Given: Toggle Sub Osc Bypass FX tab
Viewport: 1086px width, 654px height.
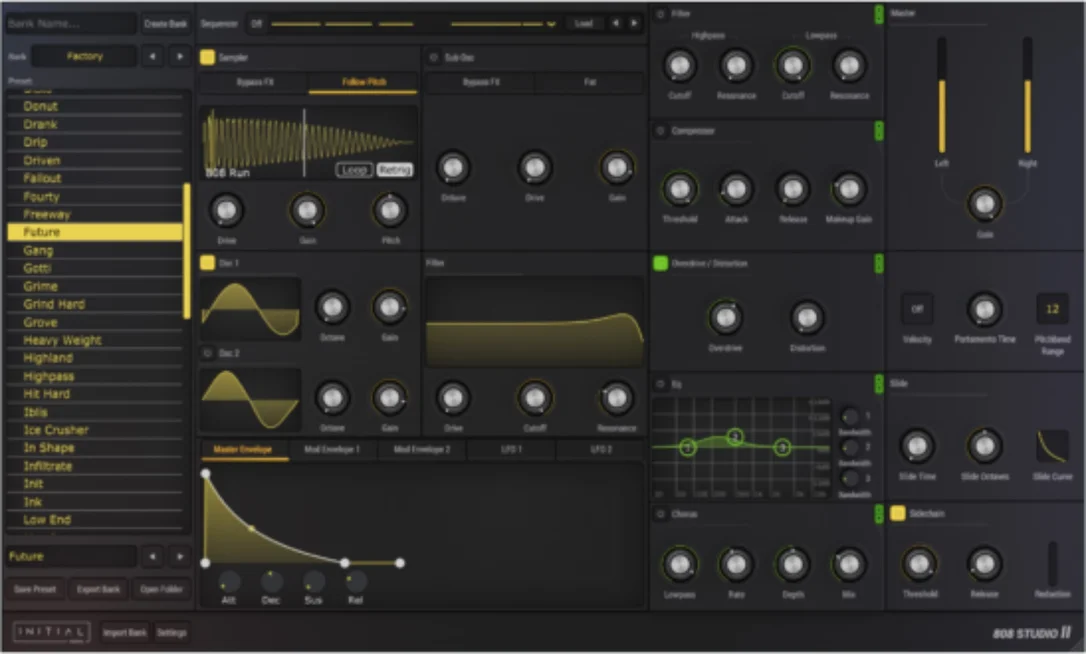Looking at the screenshot, I should click(x=481, y=82).
